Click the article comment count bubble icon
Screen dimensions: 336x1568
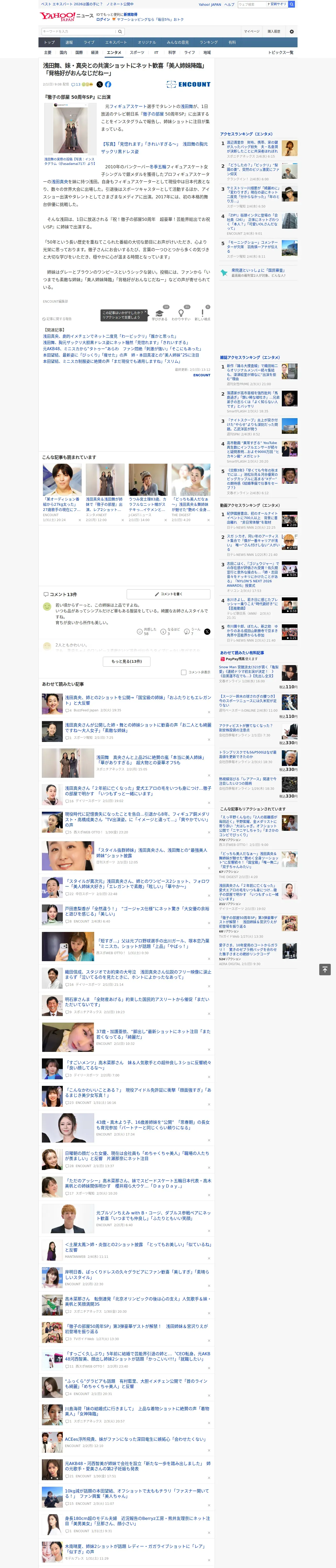73,85
